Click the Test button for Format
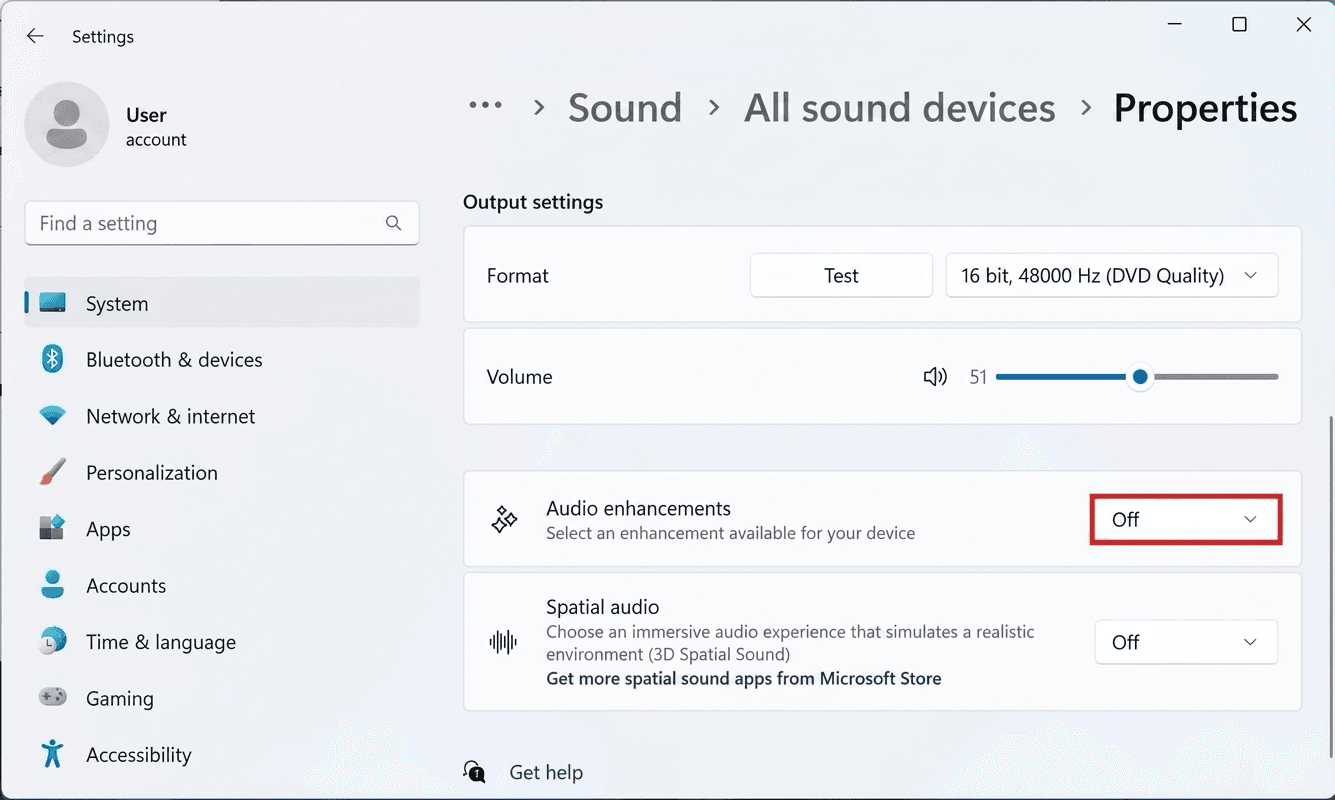The width and height of the screenshot is (1335, 800). [x=841, y=275]
